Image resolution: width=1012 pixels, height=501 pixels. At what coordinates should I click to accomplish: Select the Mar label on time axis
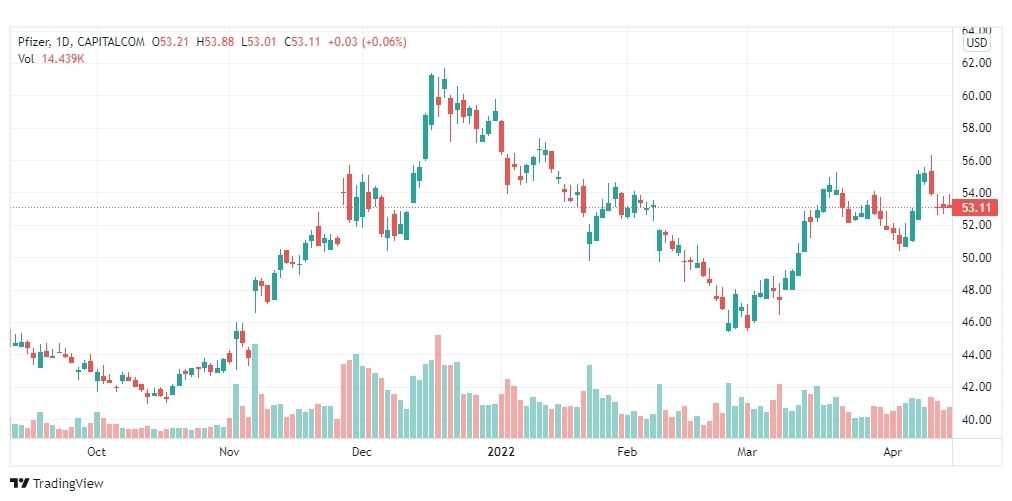[x=747, y=452]
